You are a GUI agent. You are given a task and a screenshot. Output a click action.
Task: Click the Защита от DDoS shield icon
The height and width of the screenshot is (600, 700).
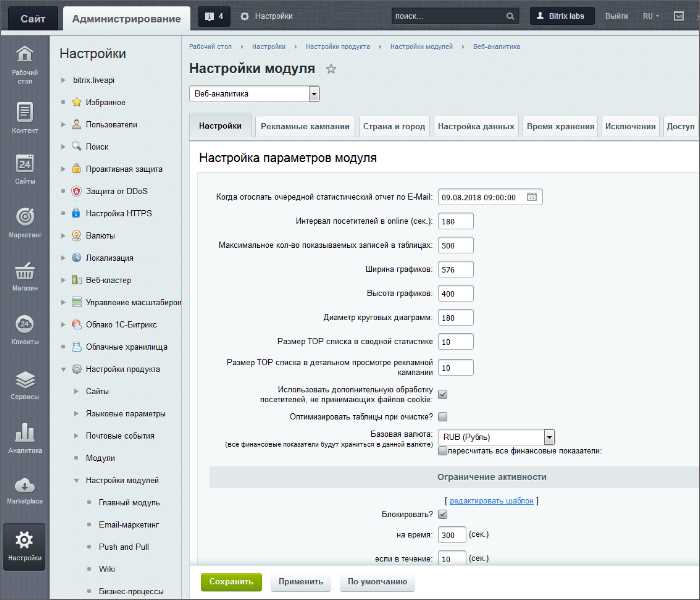coord(77,191)
